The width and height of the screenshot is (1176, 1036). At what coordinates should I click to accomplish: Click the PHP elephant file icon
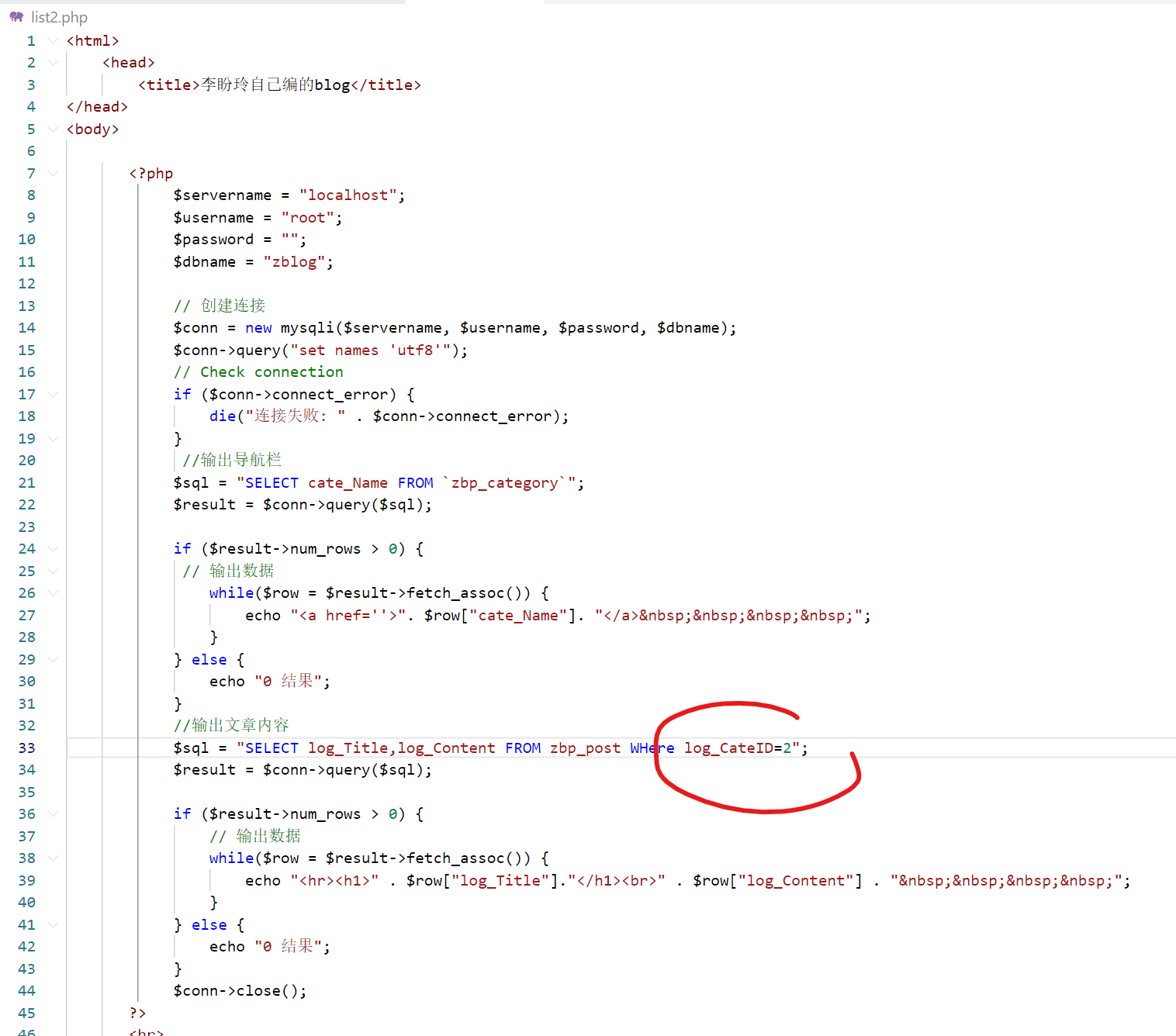coord(16,17)
